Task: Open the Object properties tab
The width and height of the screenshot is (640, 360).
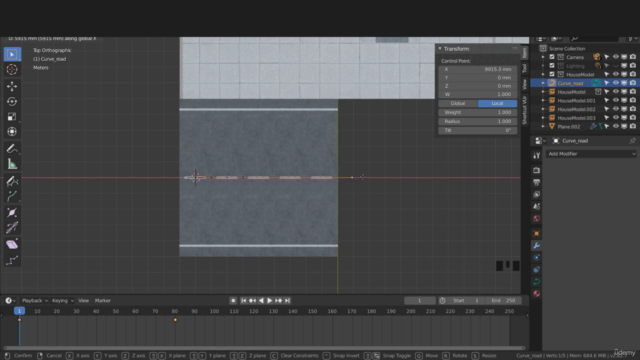Action: 537,233
